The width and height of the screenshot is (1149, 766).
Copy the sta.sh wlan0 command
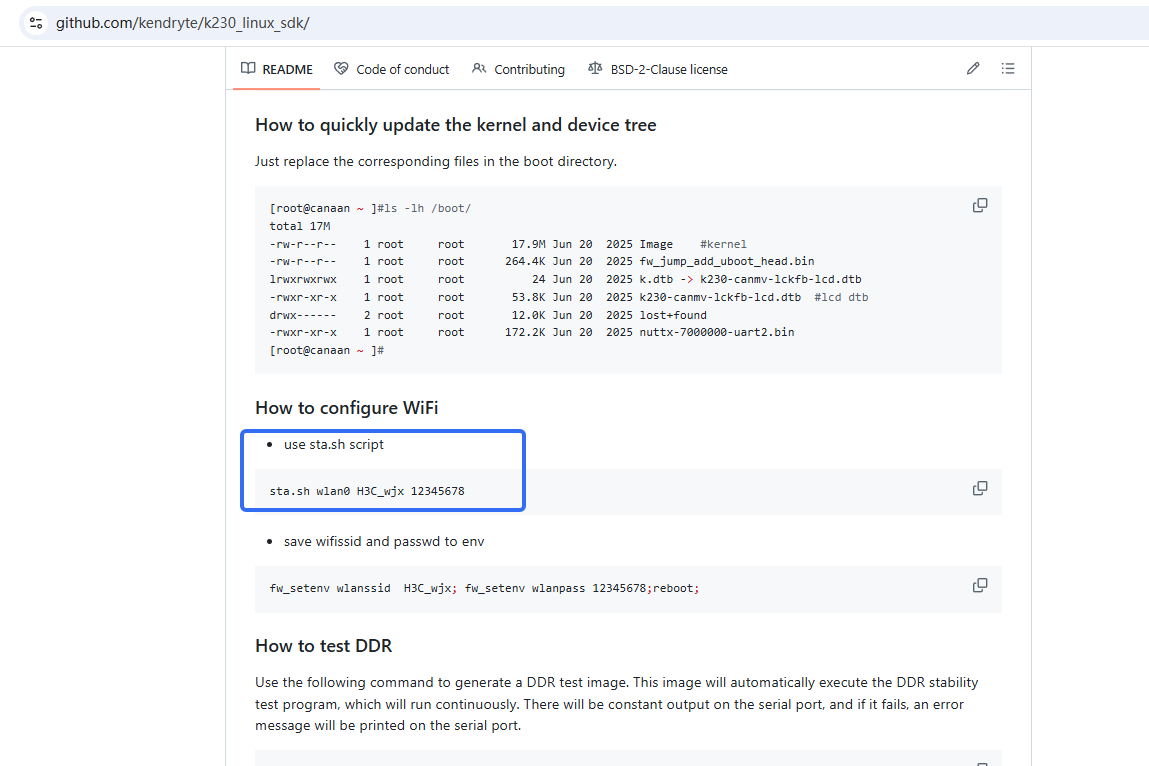pyautogui.click(x=980, y=488)
